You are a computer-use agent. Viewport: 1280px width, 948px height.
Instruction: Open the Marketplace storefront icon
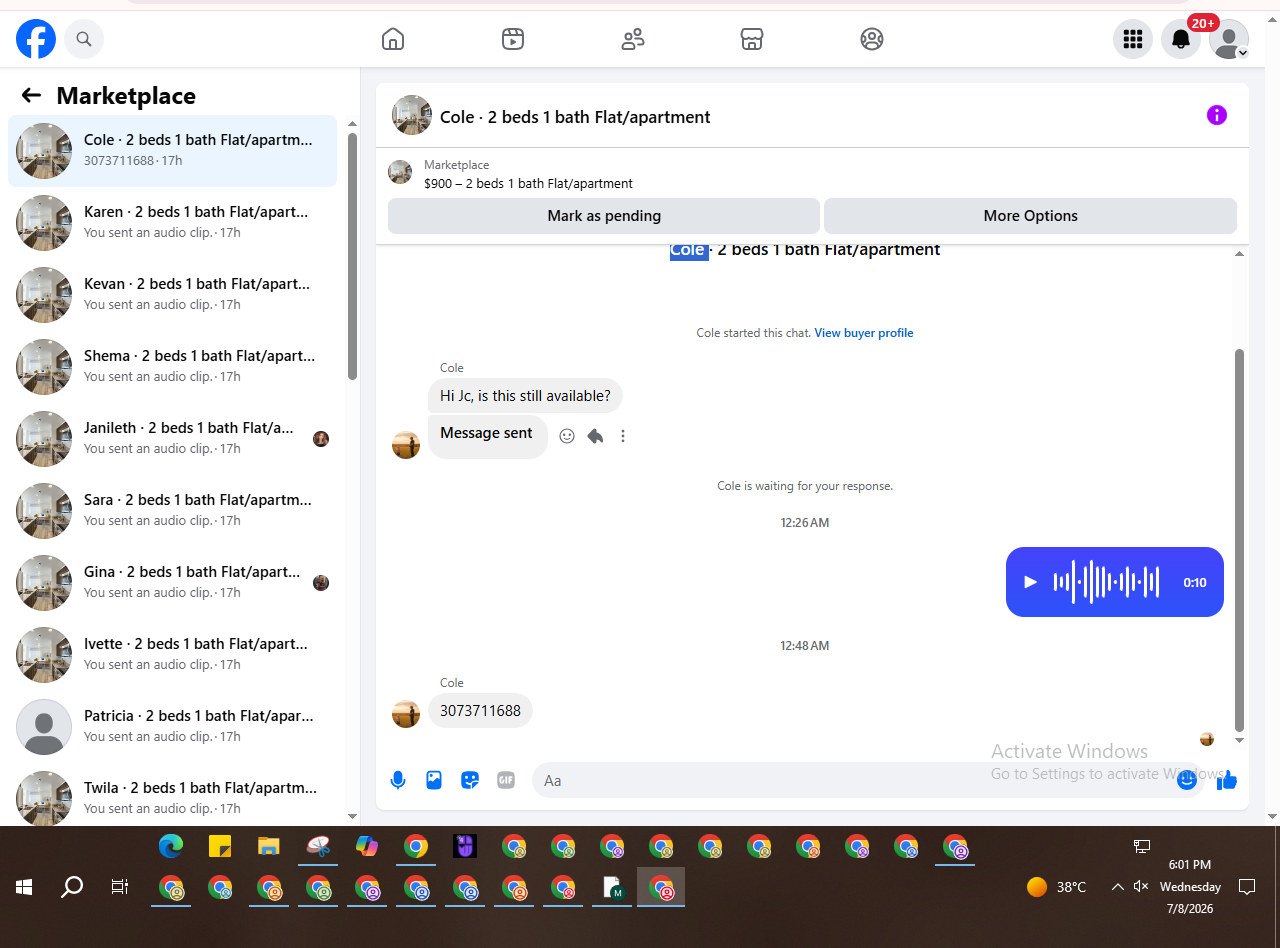pos(752,39)
